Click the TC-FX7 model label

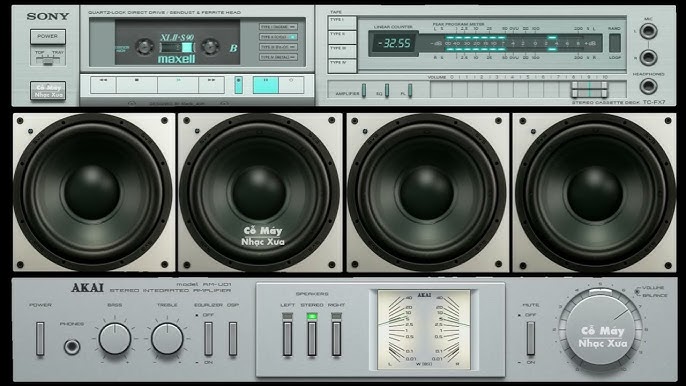pyautogui.click(x=654, y=102)
